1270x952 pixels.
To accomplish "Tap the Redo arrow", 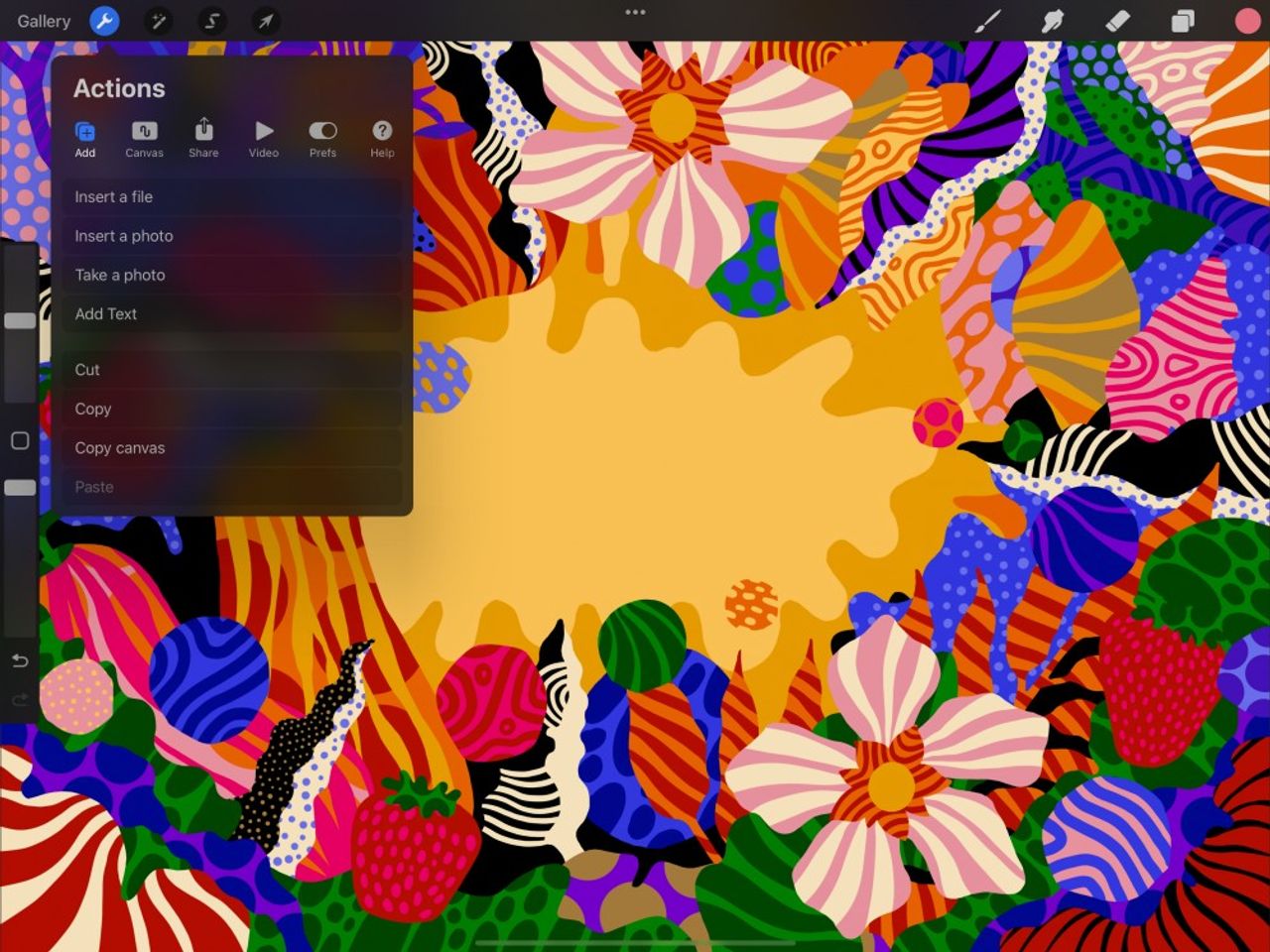I will [x=19, y=700].
